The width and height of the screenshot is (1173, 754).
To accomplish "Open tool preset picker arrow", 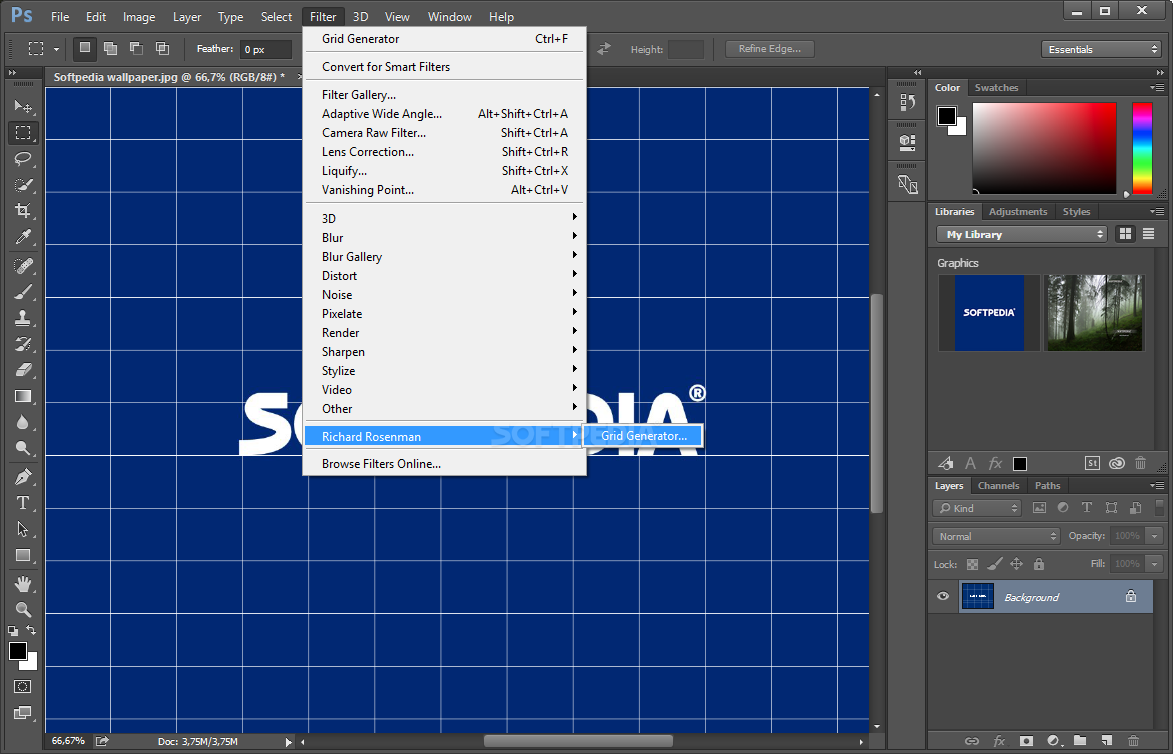I will [x=56, y=49].
